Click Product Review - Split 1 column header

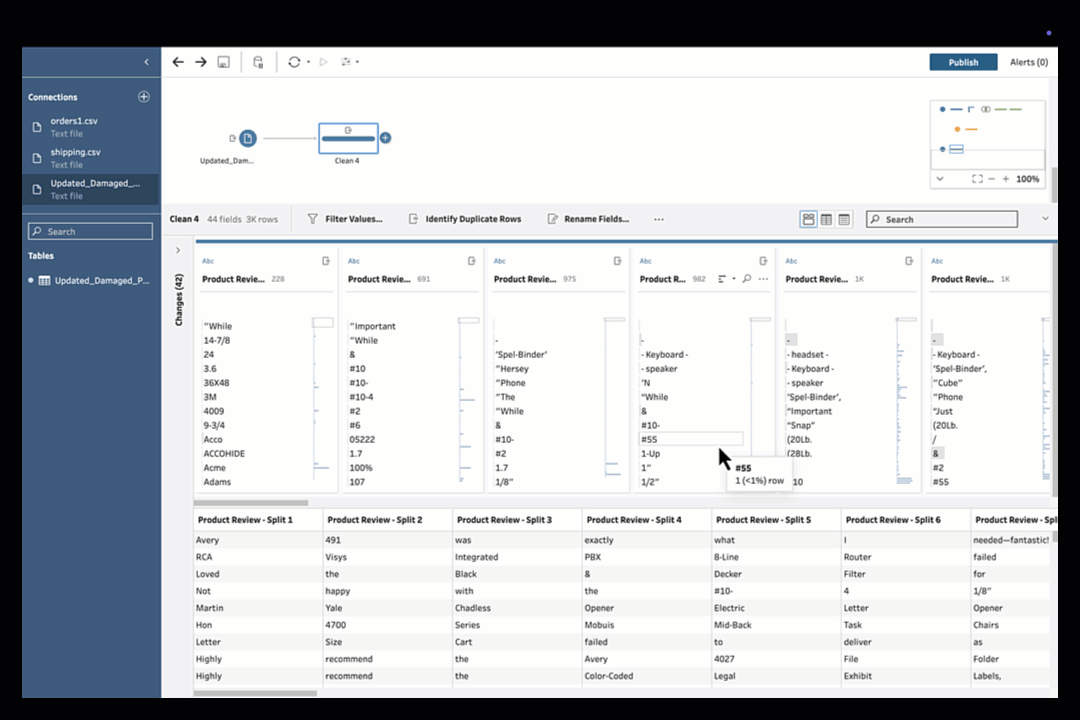point(245,520)
